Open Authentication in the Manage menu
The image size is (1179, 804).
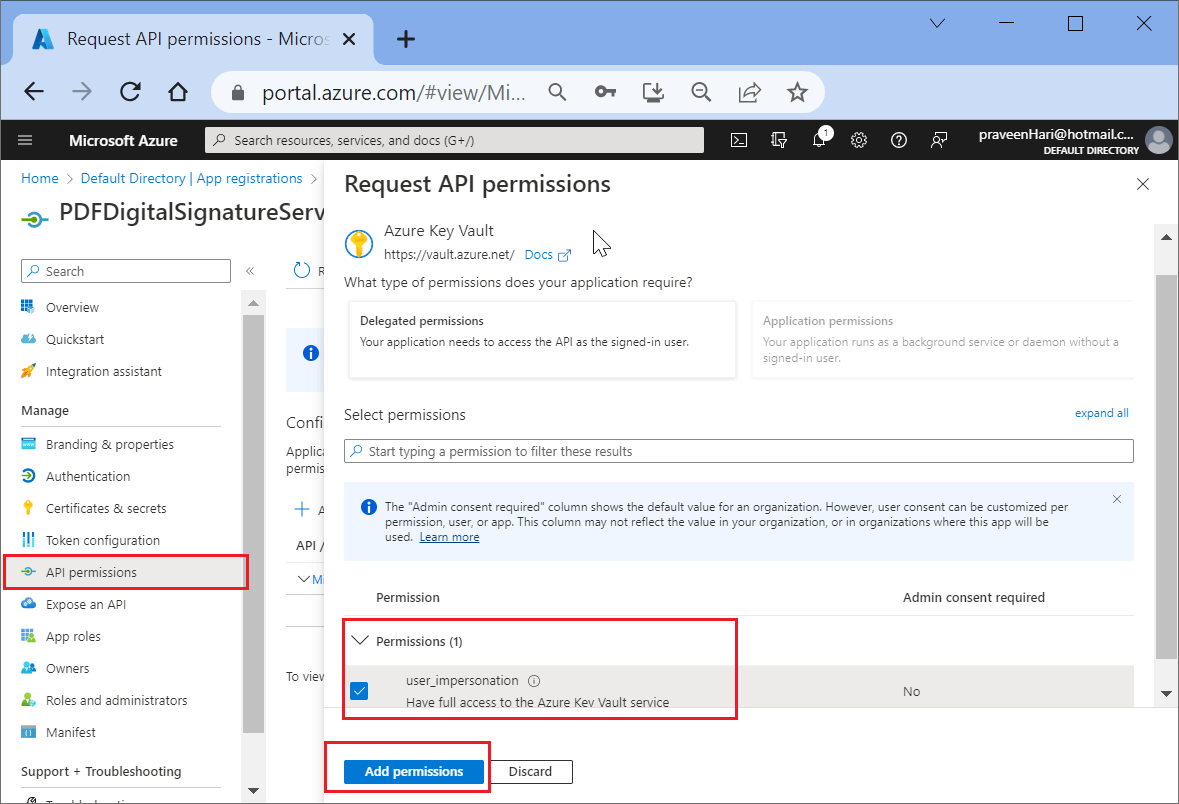coord(88,476)
